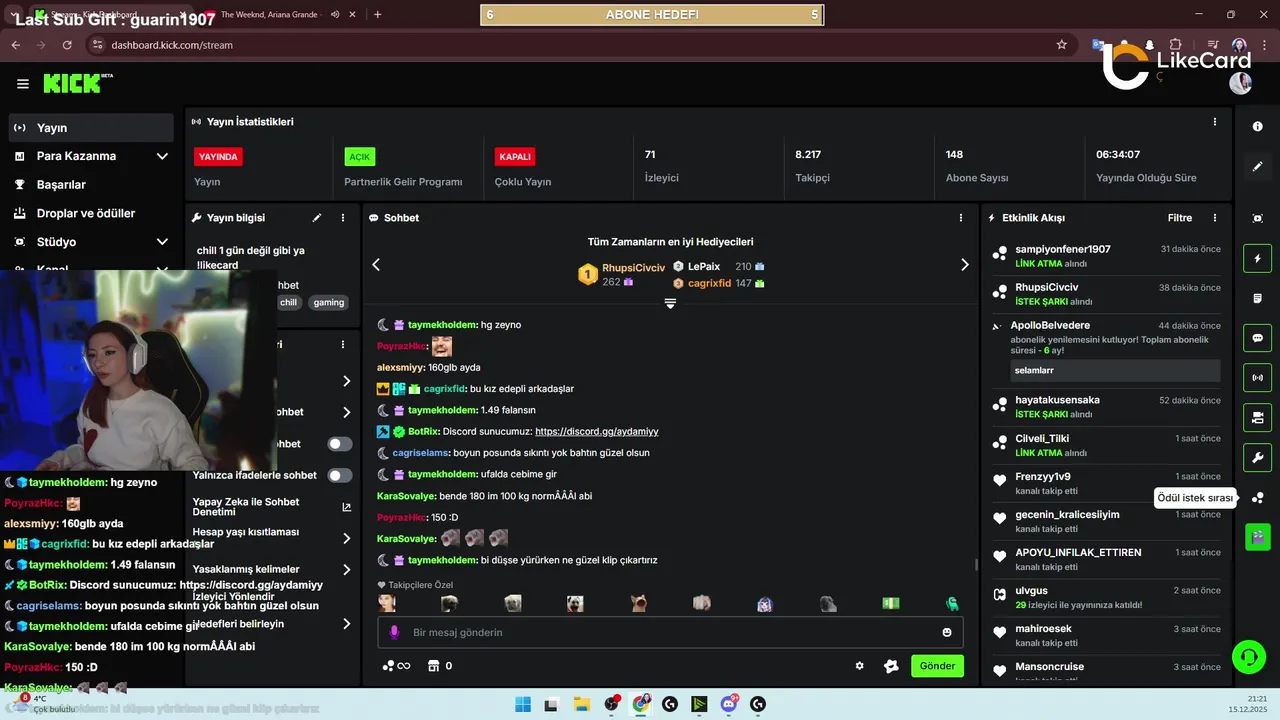This screenshot has width=1280, height=720.
Task: Toggle the chat bubble icon in right sidebar
Action: point(1258,338)
